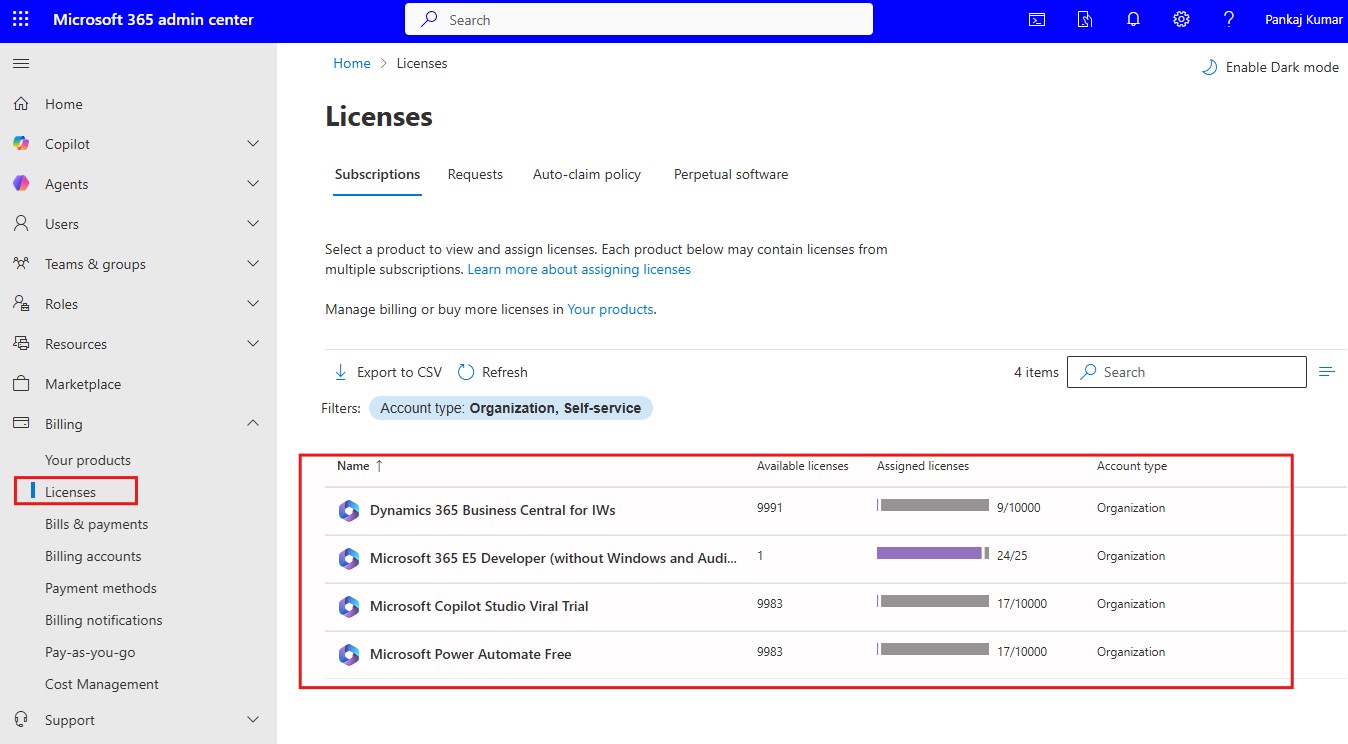Open admin center settings gear
The height and width of the screenshot is (744, 1348).
pos(1180,18)
